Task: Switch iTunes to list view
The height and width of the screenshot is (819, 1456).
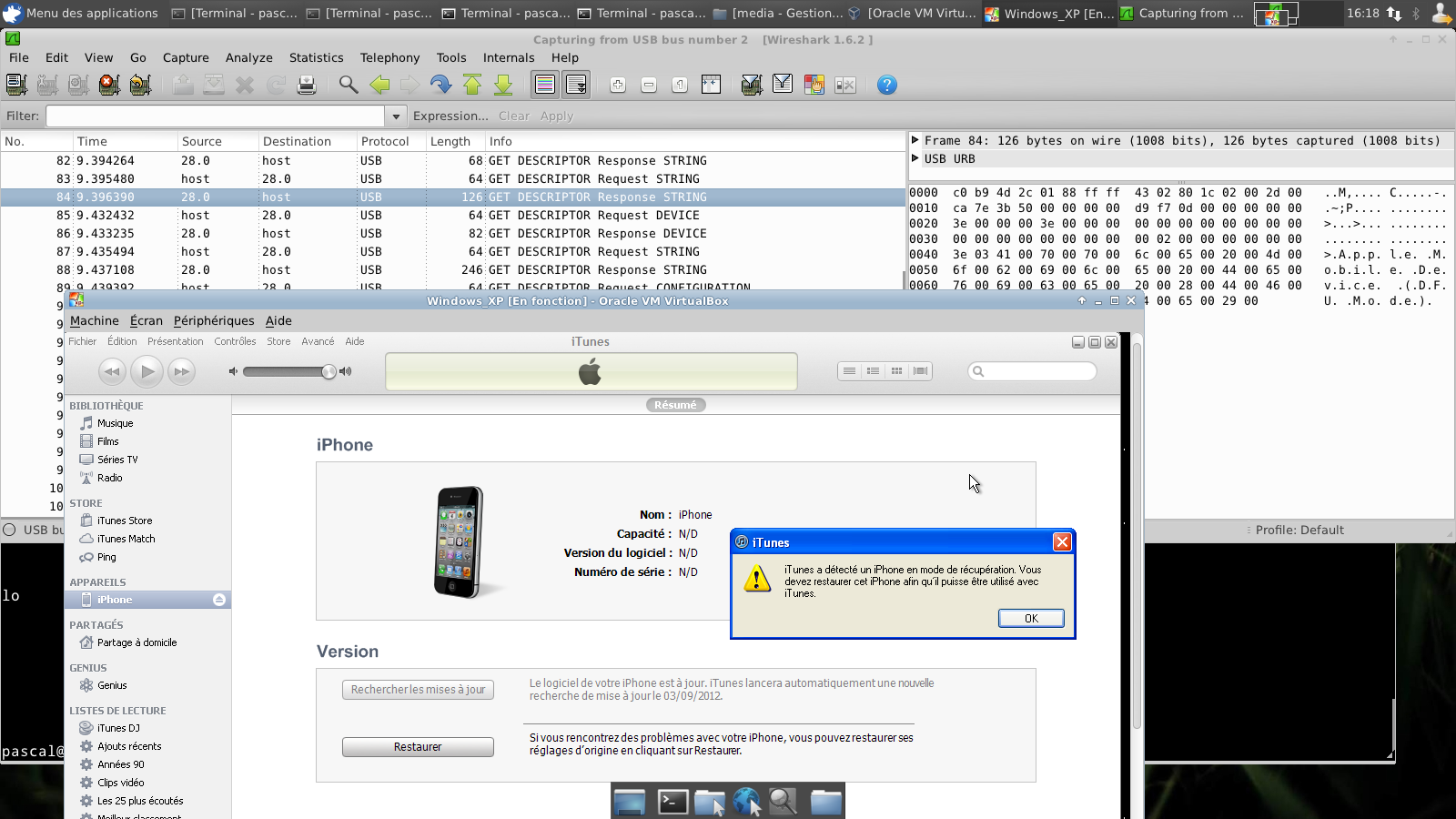Action: [849, 370]
